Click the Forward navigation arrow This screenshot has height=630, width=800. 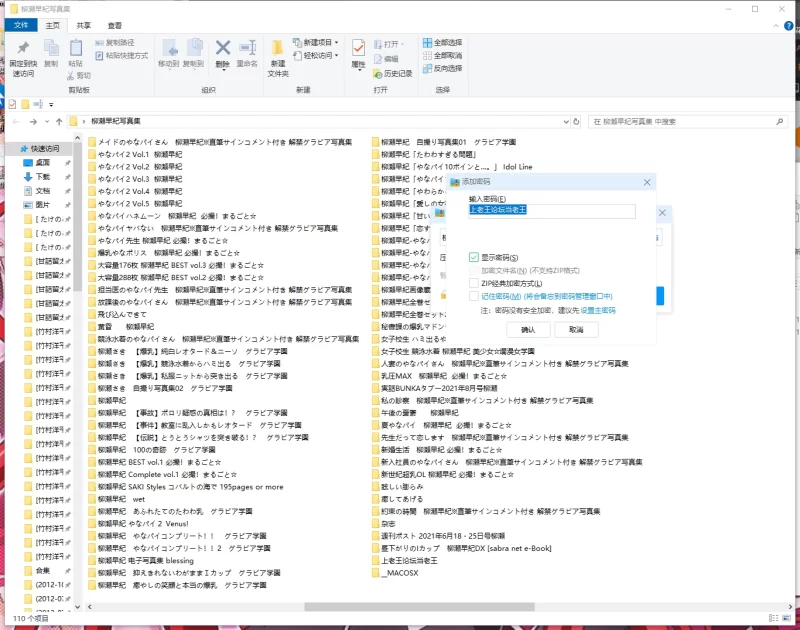(33, 121)
